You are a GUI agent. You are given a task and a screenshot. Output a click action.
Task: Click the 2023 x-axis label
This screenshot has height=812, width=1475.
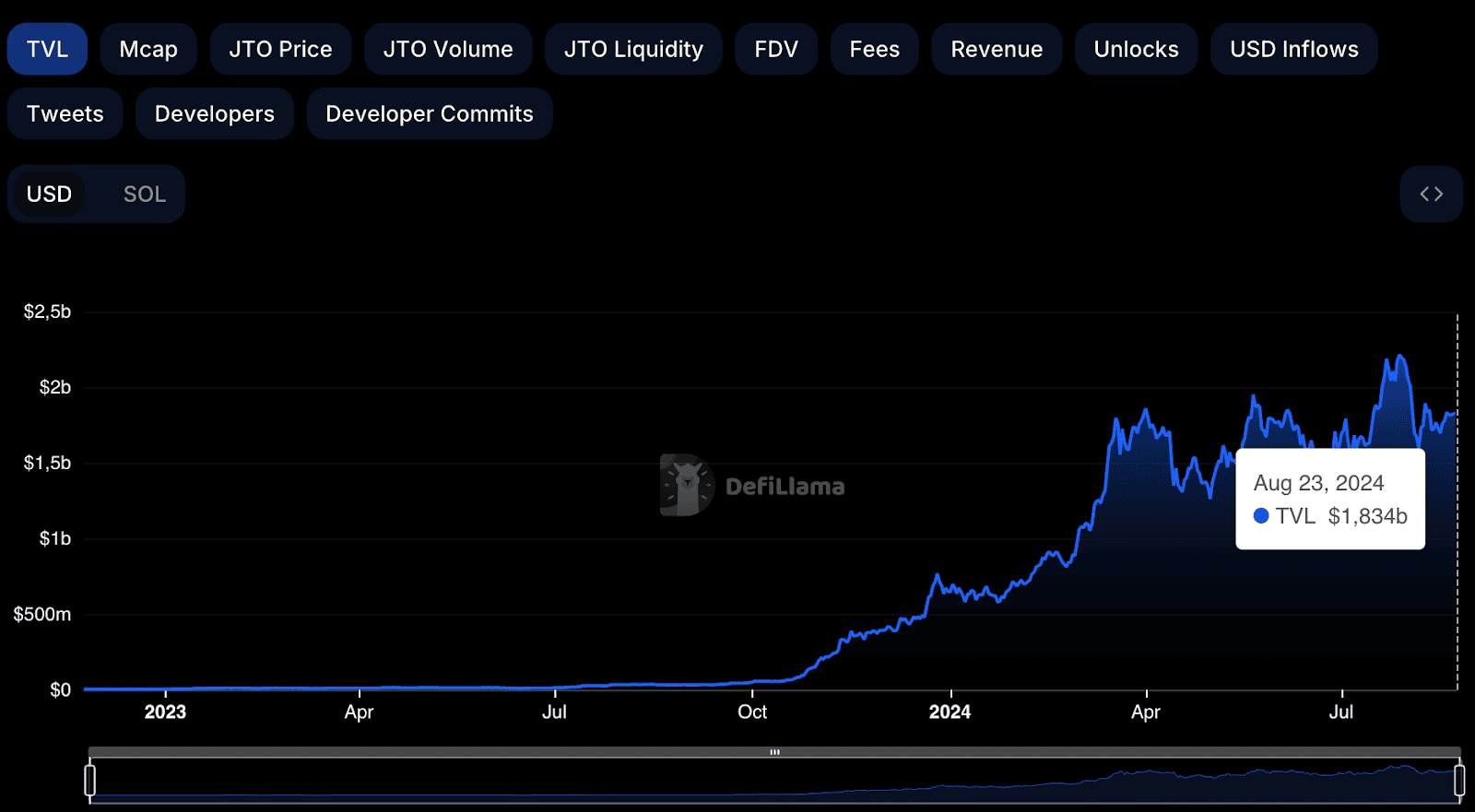pyautogui.click(x=165, y=712)
